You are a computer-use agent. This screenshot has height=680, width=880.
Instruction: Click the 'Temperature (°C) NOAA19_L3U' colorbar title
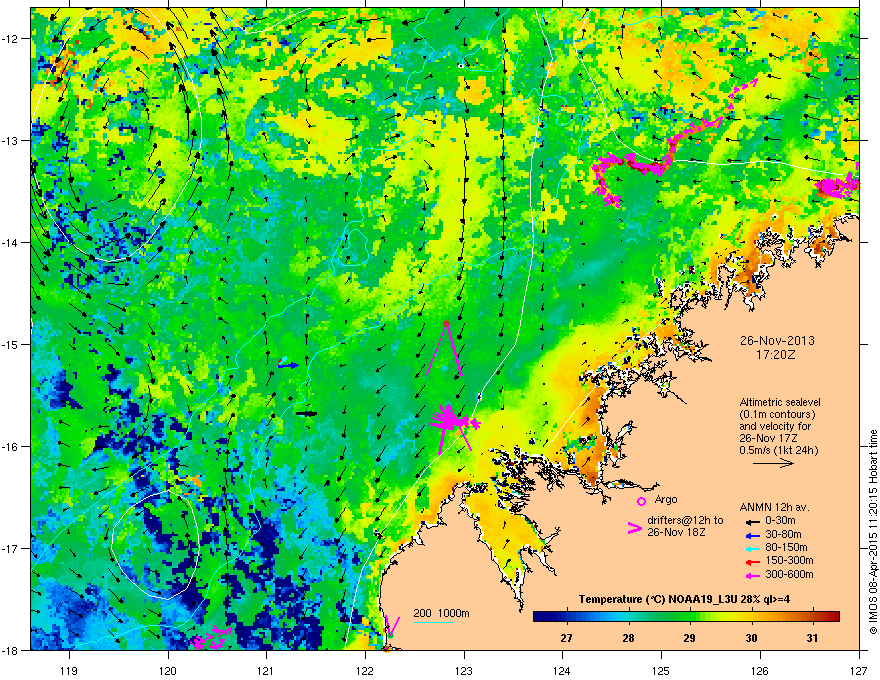[x=658, y=599]
